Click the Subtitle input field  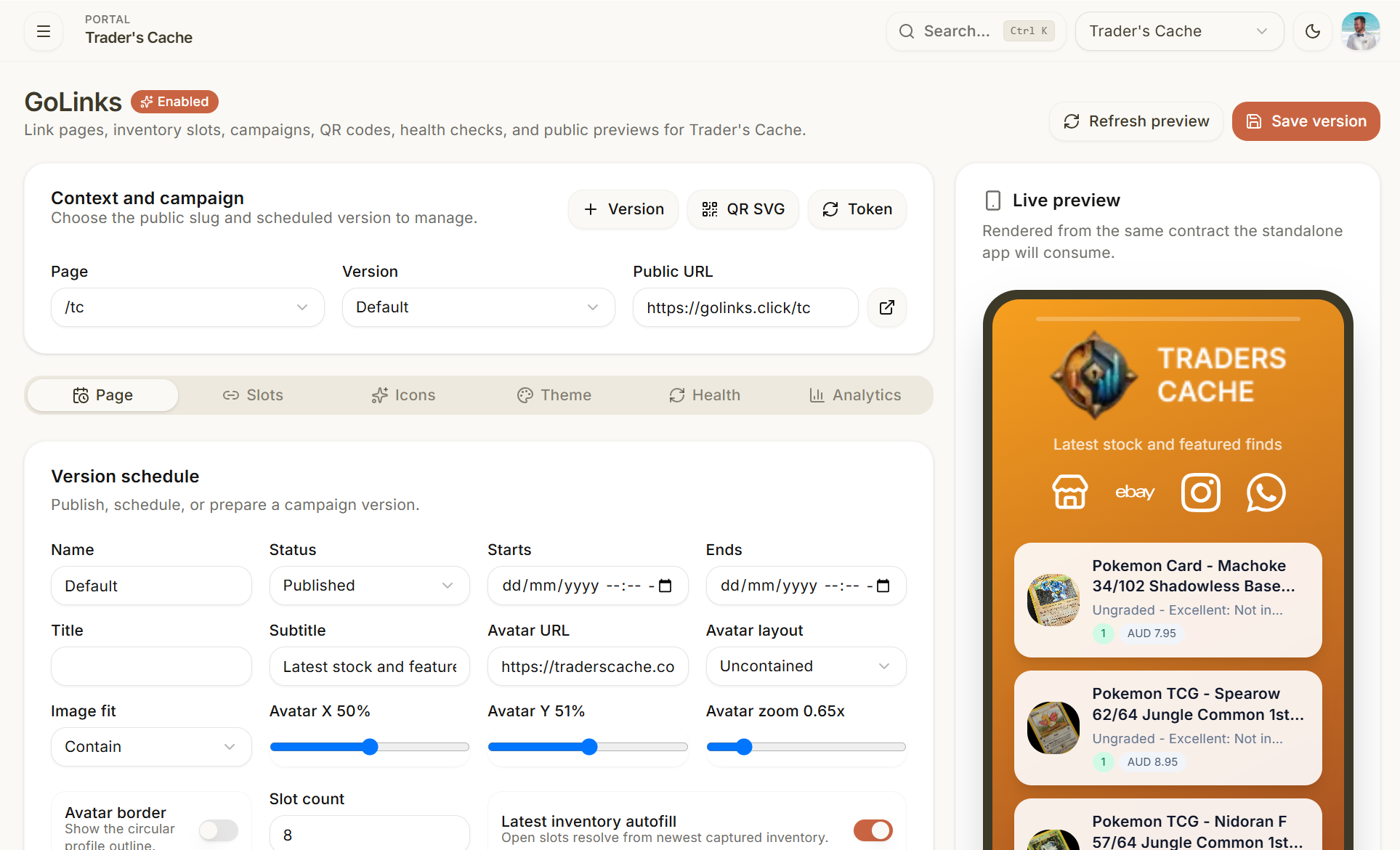tap(369, 666)
